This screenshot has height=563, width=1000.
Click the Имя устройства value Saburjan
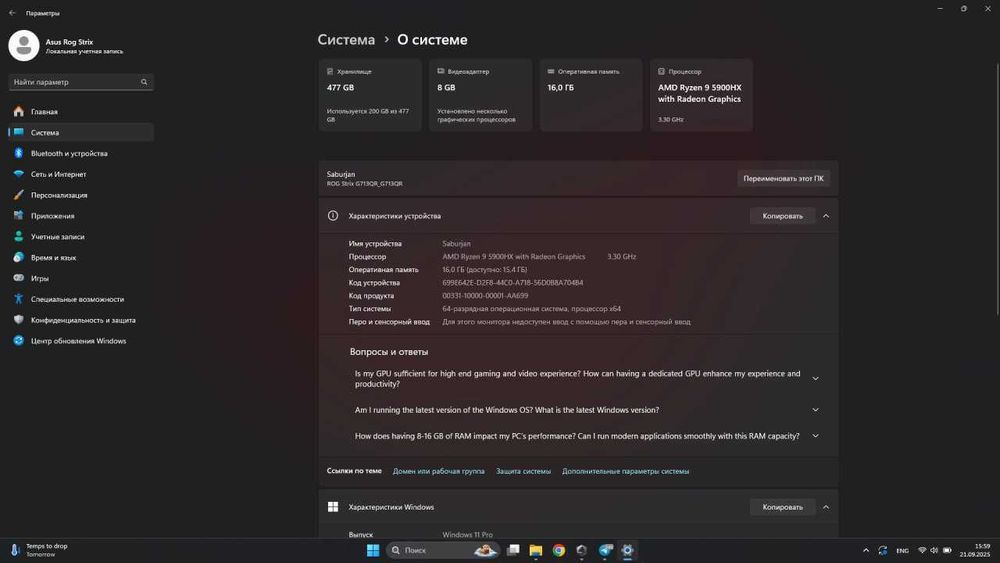pyautogui.click(x=457, y=244)
